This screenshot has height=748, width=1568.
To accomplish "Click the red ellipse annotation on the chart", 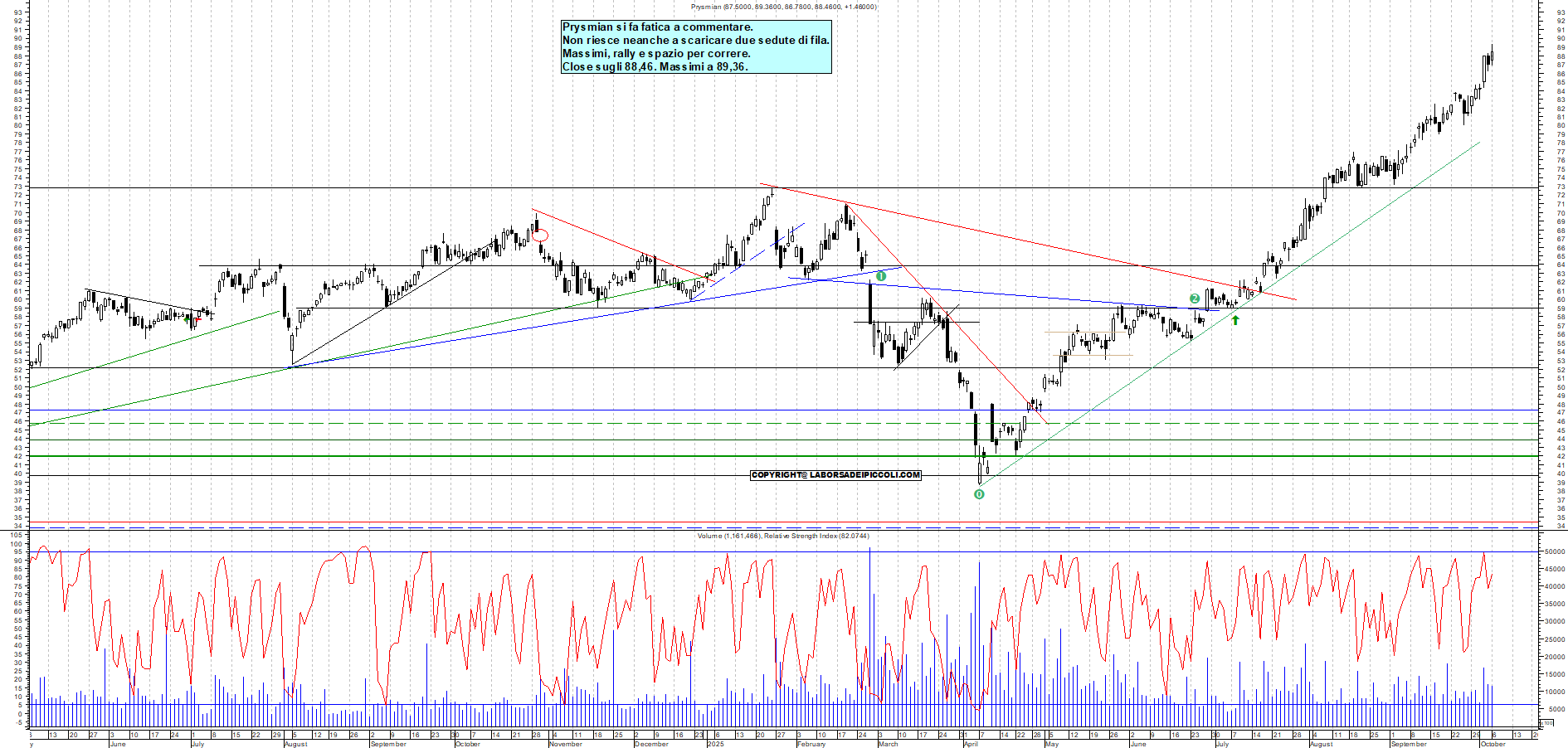I will pos(540,236).
